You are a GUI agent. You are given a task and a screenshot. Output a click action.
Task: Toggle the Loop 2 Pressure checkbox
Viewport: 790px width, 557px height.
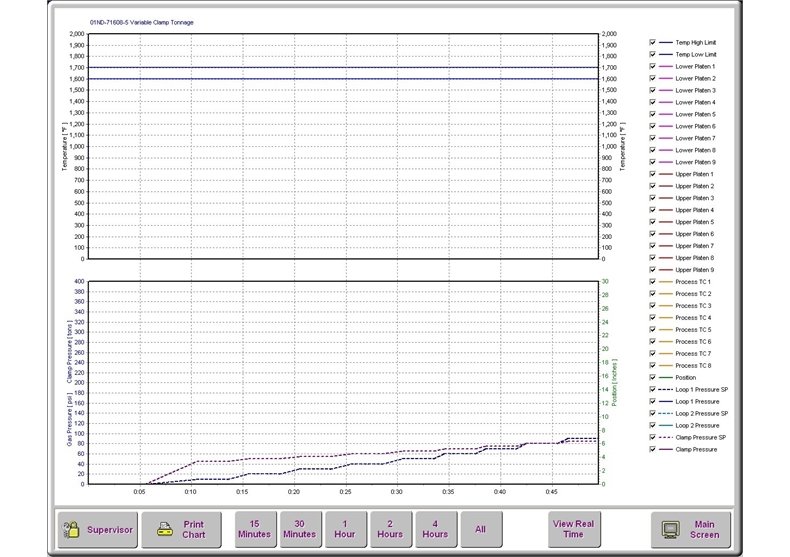(x=653, y=425)
